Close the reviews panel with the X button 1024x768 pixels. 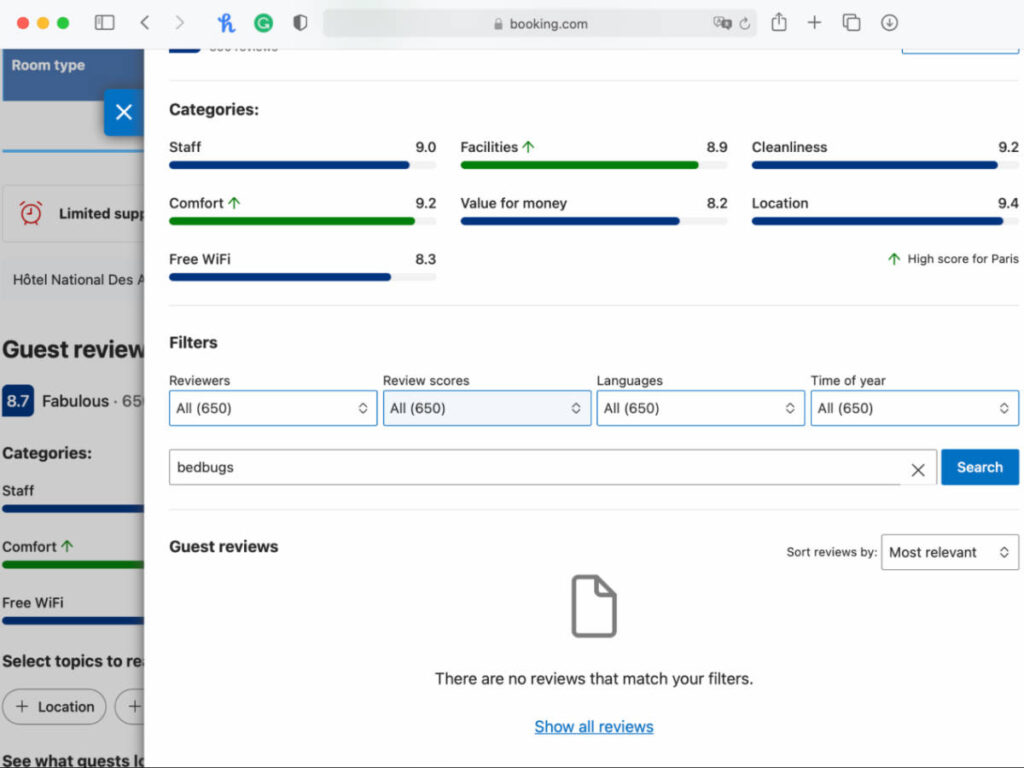124,112
